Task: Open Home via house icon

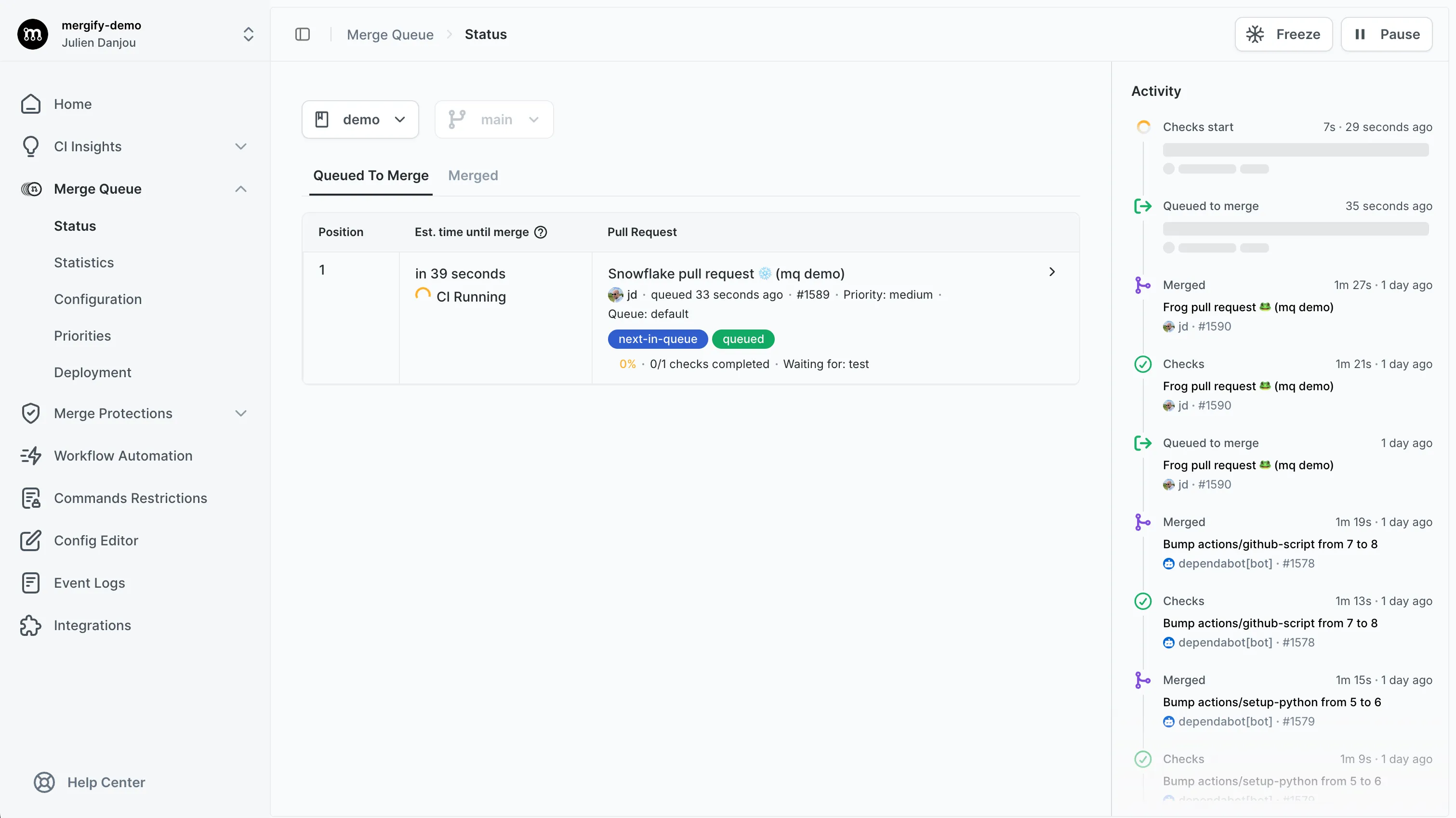Action: tap(30, 104)
